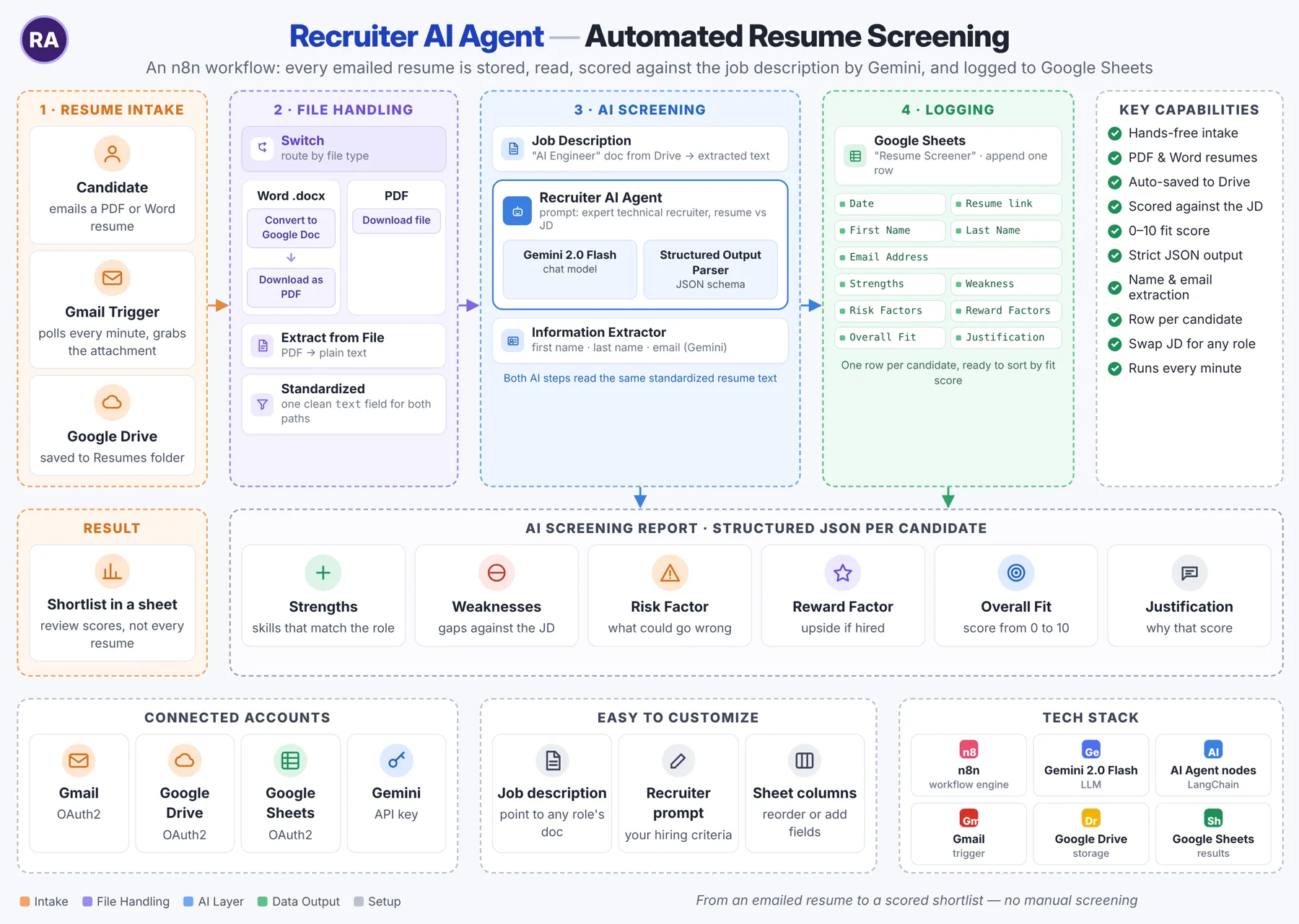This screenshot has width=1299, height=924.
Task: Click the Strengths plus icon
Action: tap(323, 573)
